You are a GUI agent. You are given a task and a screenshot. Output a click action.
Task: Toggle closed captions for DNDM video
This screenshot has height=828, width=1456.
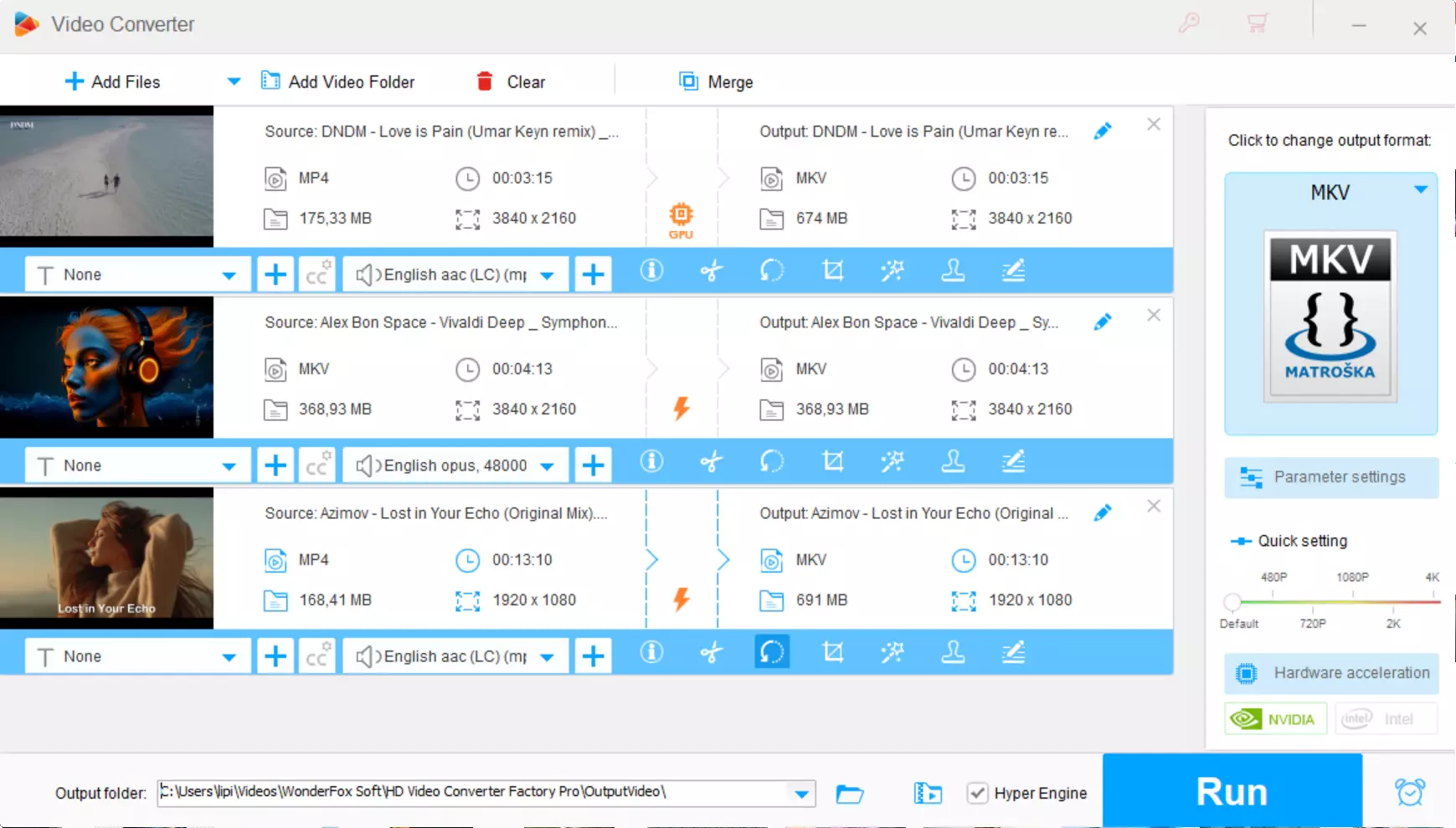tap(317, 274)
